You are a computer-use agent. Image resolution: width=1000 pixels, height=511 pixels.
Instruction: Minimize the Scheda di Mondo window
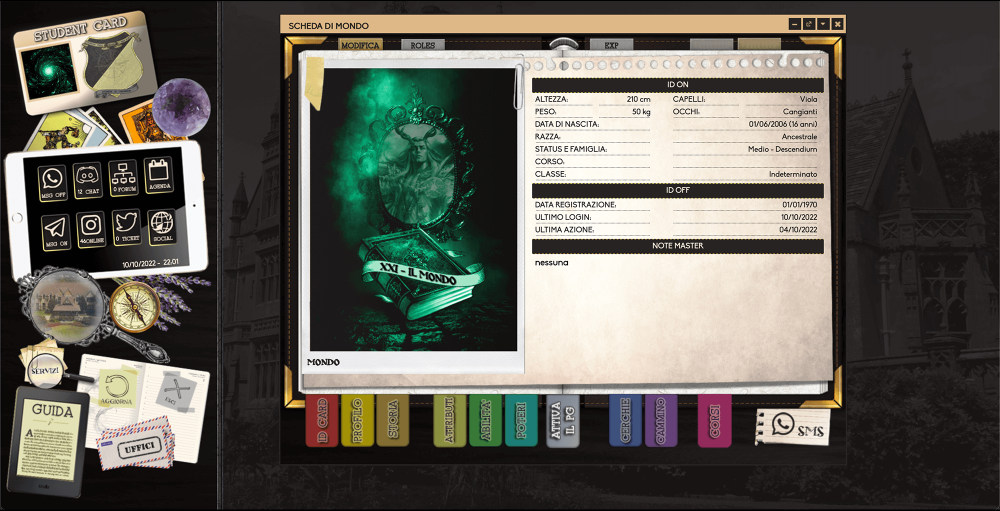tap(795, 24)
